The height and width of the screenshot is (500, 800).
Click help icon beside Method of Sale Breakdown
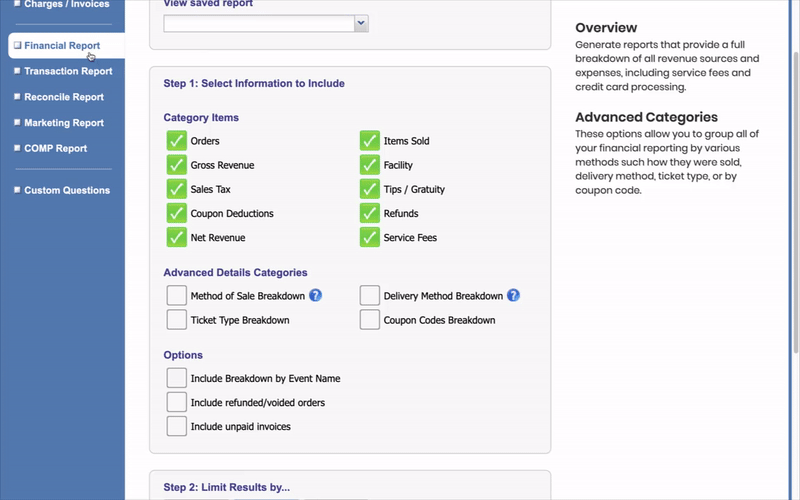pos(315,295)
